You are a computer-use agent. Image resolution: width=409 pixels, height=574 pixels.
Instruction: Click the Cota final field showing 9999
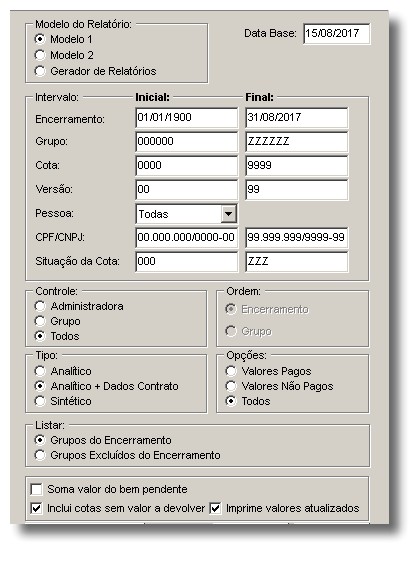[296, 165]
